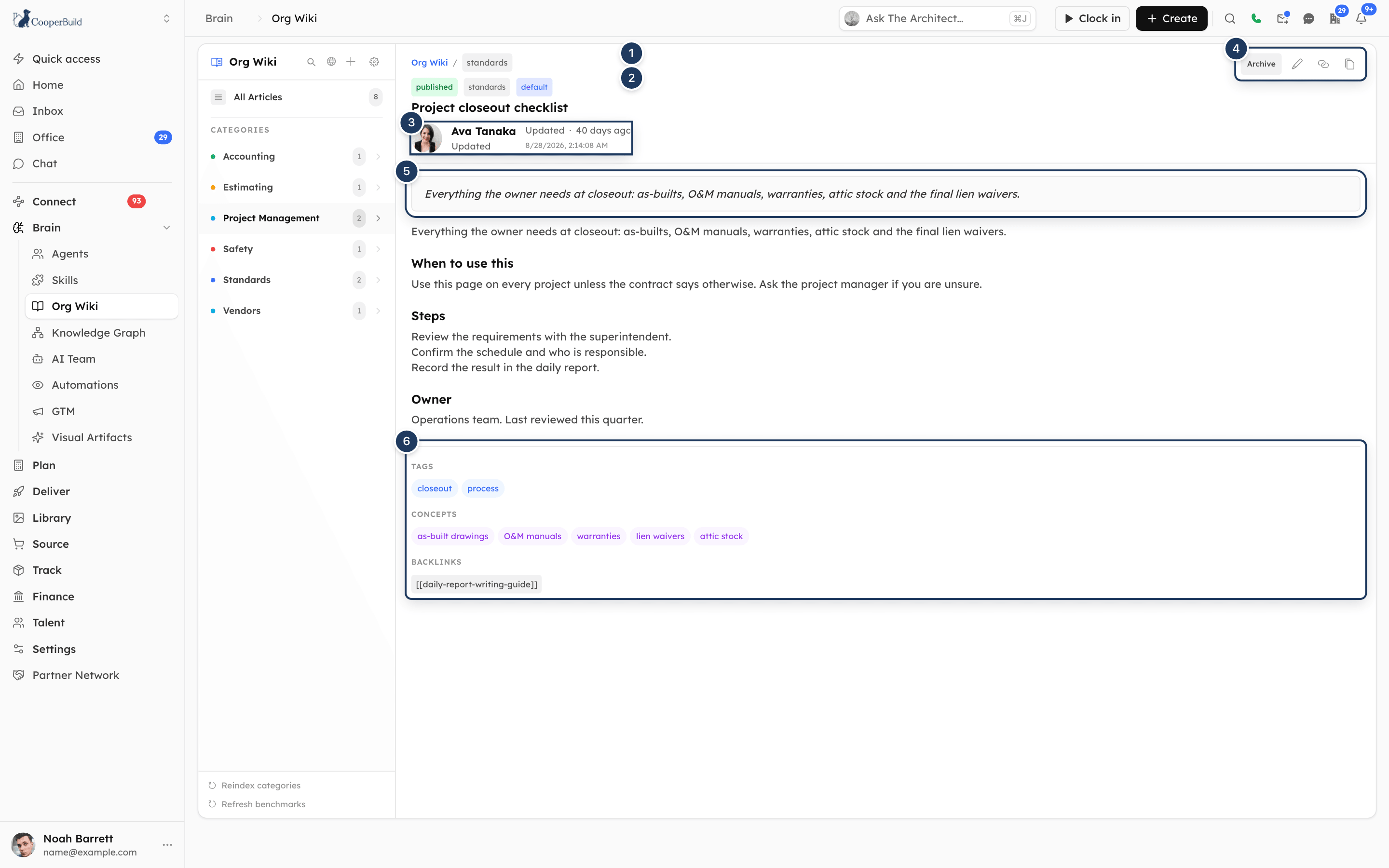
Task: Click the closeout tag
Action: 435,488
